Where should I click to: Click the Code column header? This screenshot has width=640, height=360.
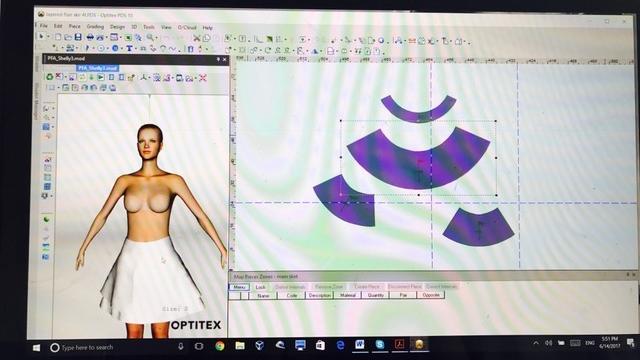(291, 295)
